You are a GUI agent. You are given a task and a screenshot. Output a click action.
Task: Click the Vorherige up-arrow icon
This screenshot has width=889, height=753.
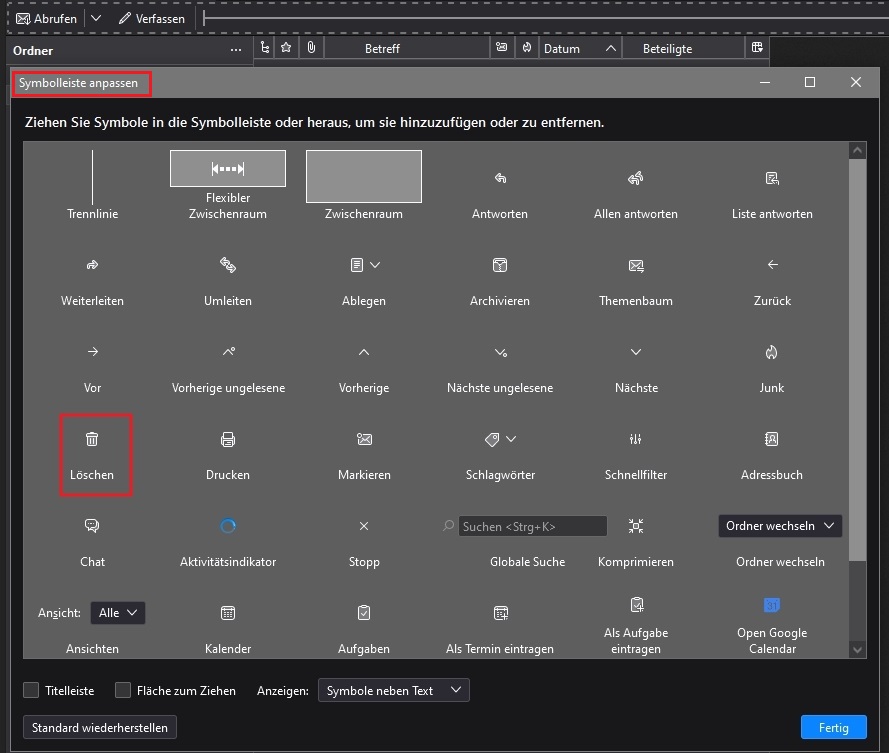pyautogui.click(x=364, y=352)
